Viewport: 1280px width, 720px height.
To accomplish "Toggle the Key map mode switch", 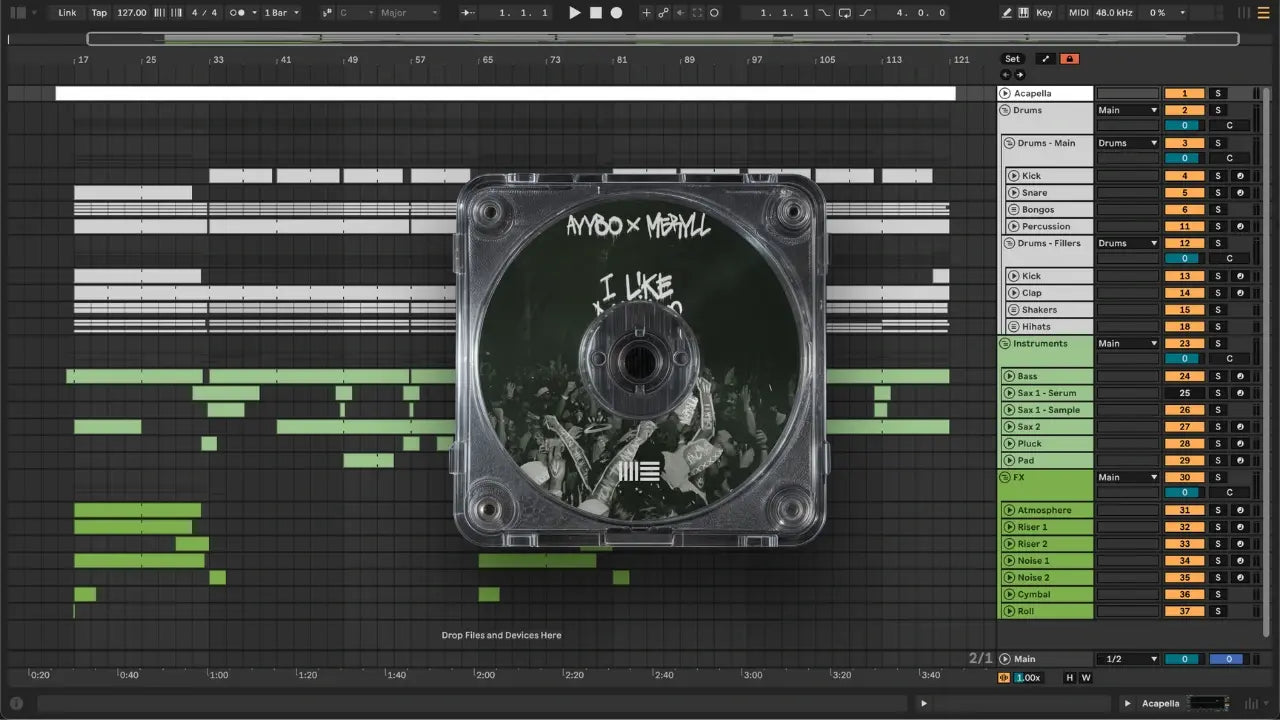I will (x=1044, y=13).
